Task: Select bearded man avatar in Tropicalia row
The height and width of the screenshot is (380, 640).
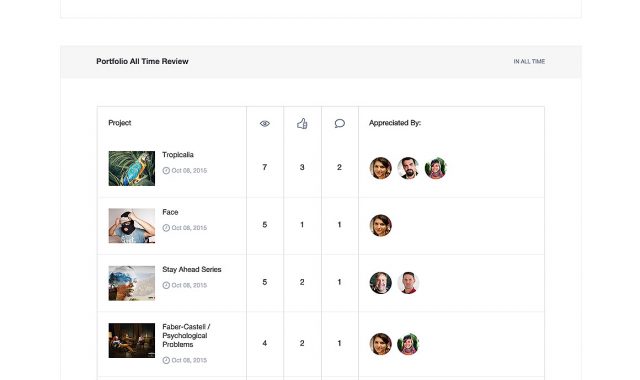Action: (408, 168)
